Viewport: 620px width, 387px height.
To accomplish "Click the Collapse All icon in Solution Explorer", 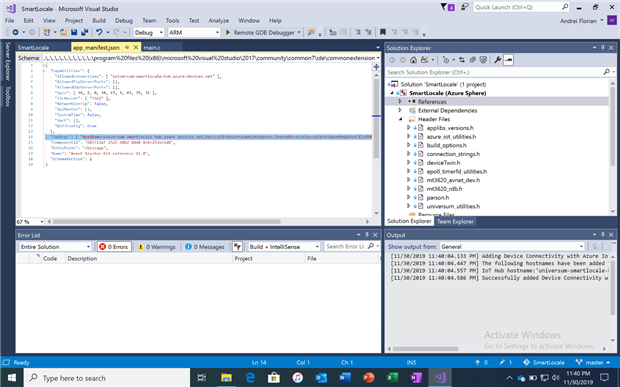I will 472,60.
